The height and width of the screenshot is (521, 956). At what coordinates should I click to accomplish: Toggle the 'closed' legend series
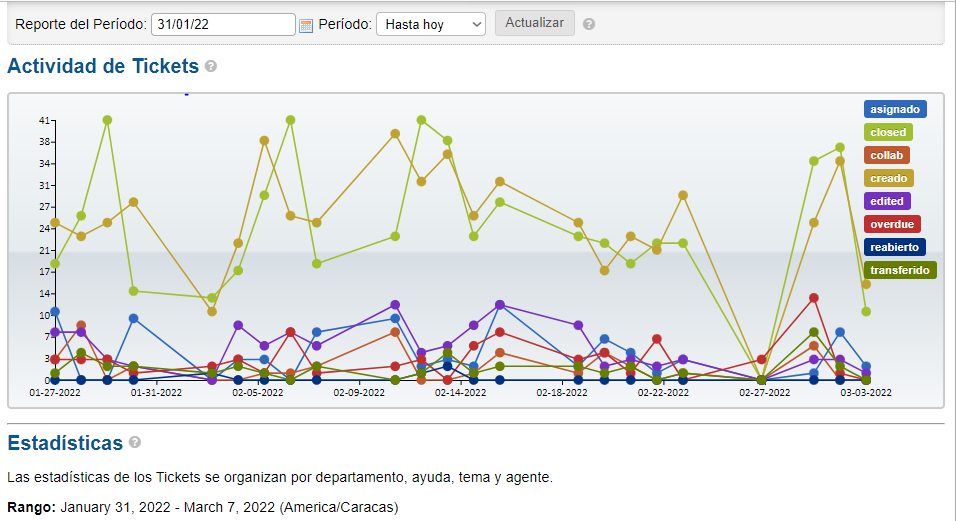[888, 132]
